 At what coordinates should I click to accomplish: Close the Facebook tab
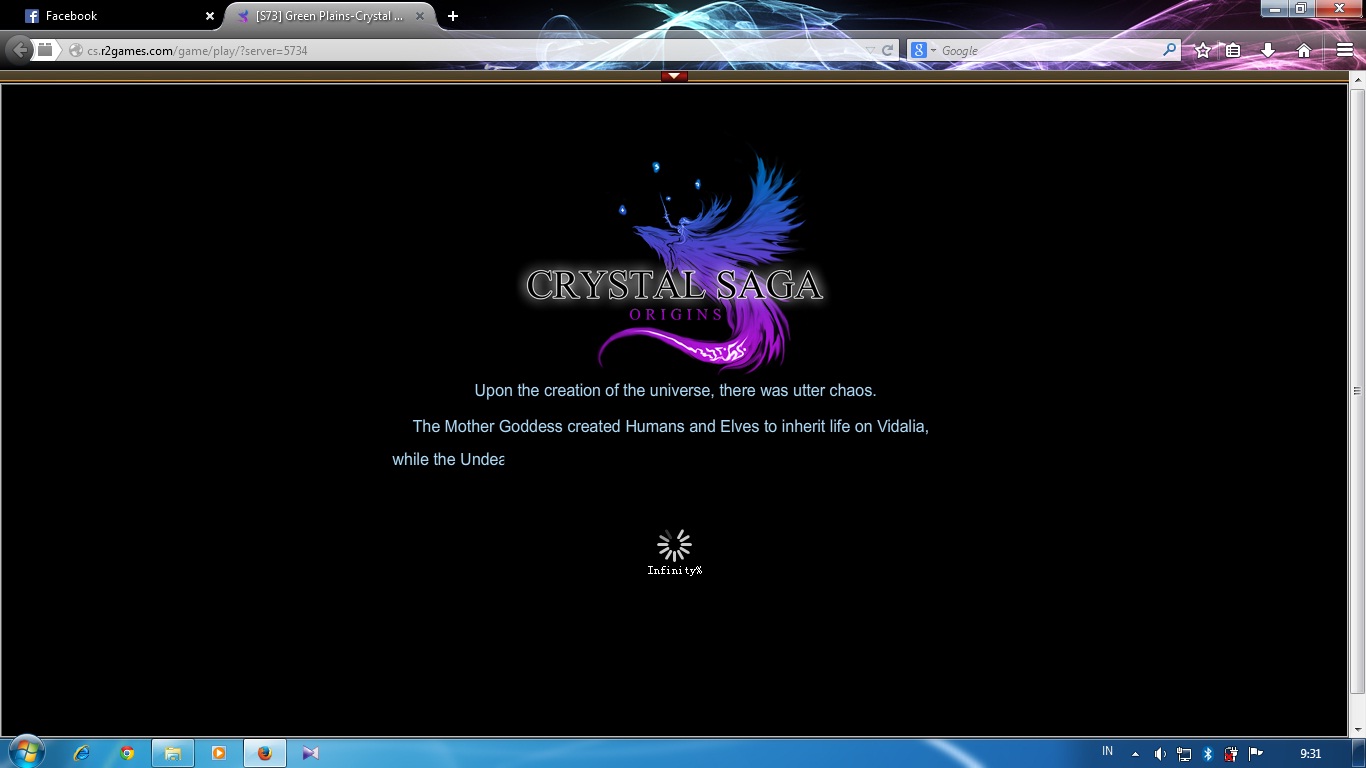click(209, 16)
